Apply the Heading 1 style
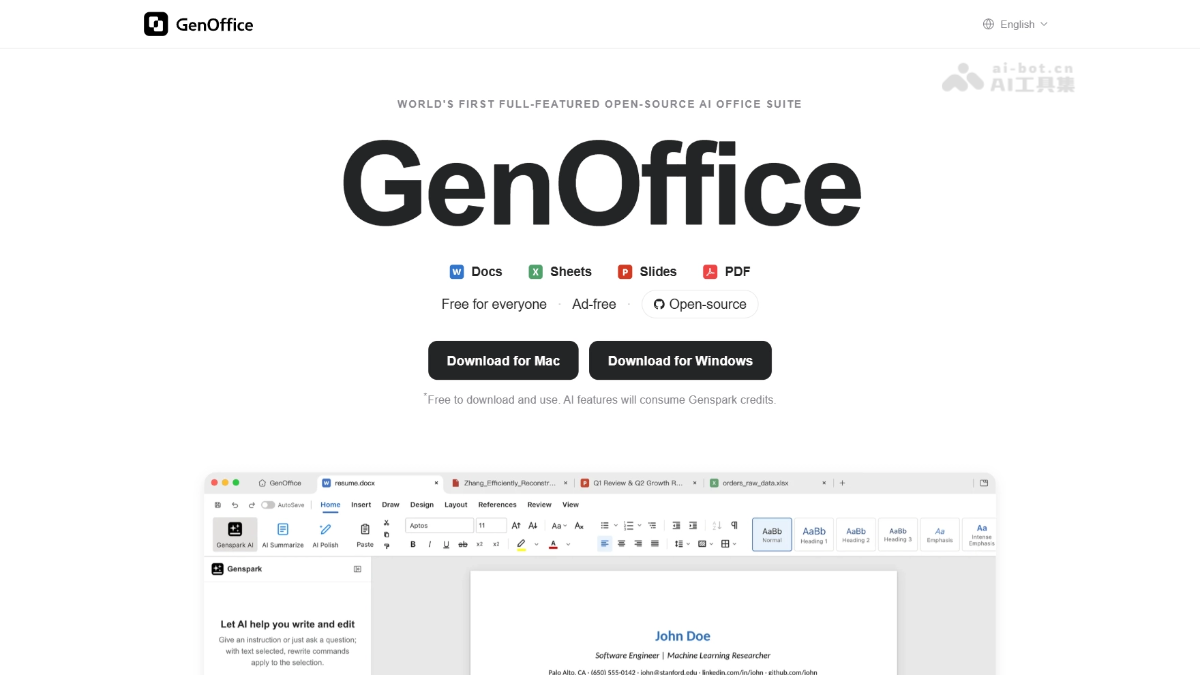1200x675 pixels. click(814, 535)
